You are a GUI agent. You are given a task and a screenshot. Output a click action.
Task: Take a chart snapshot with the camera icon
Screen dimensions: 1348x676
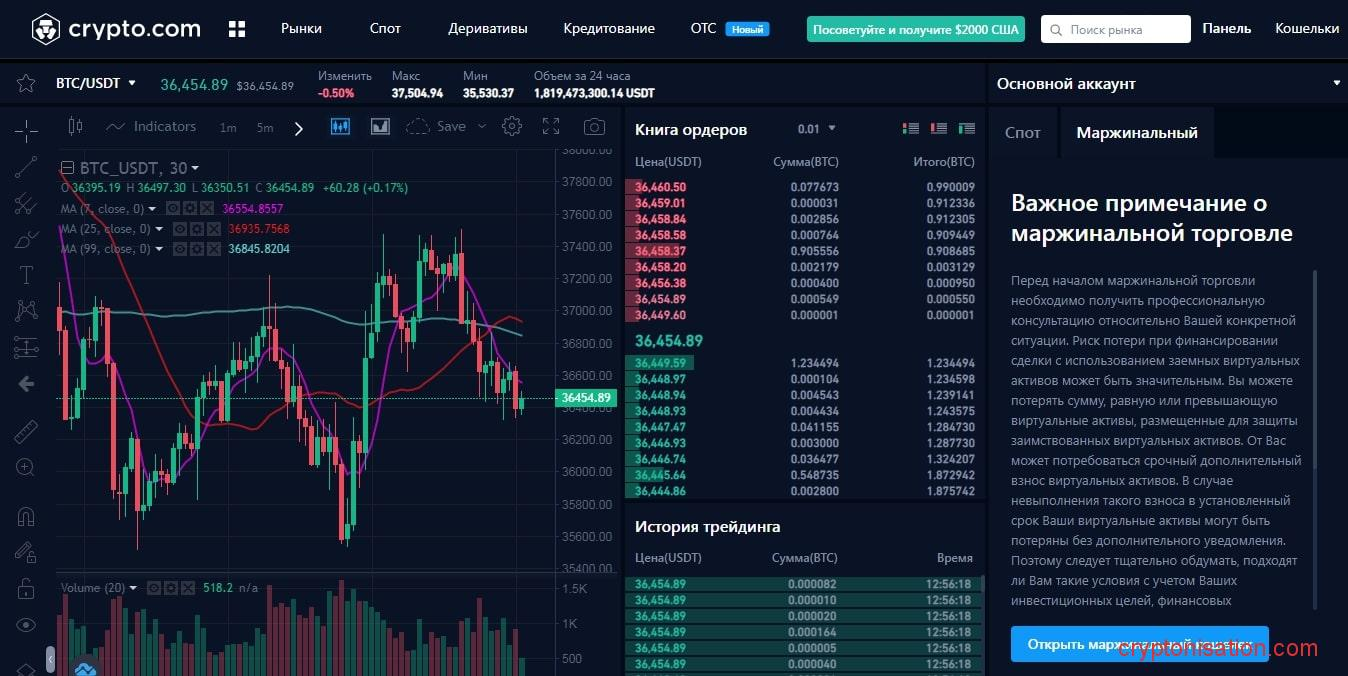coord(594,127)
